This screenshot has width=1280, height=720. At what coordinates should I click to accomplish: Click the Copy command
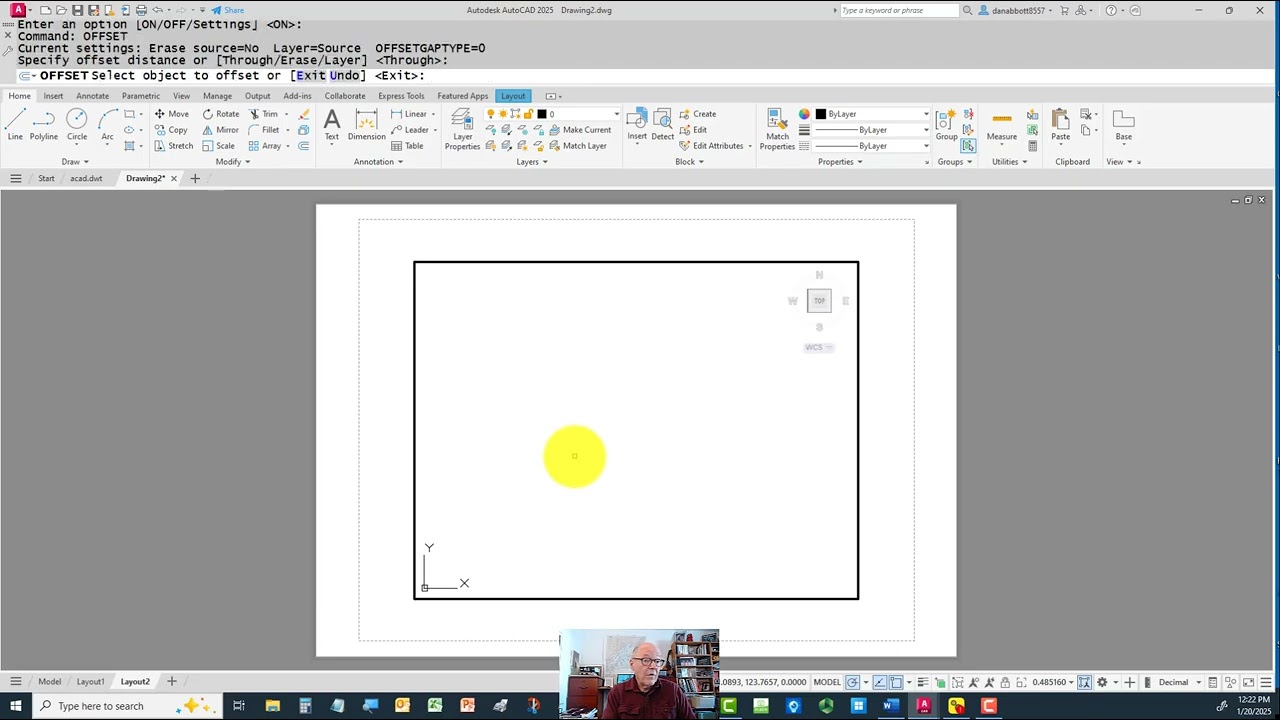[171, 130]
